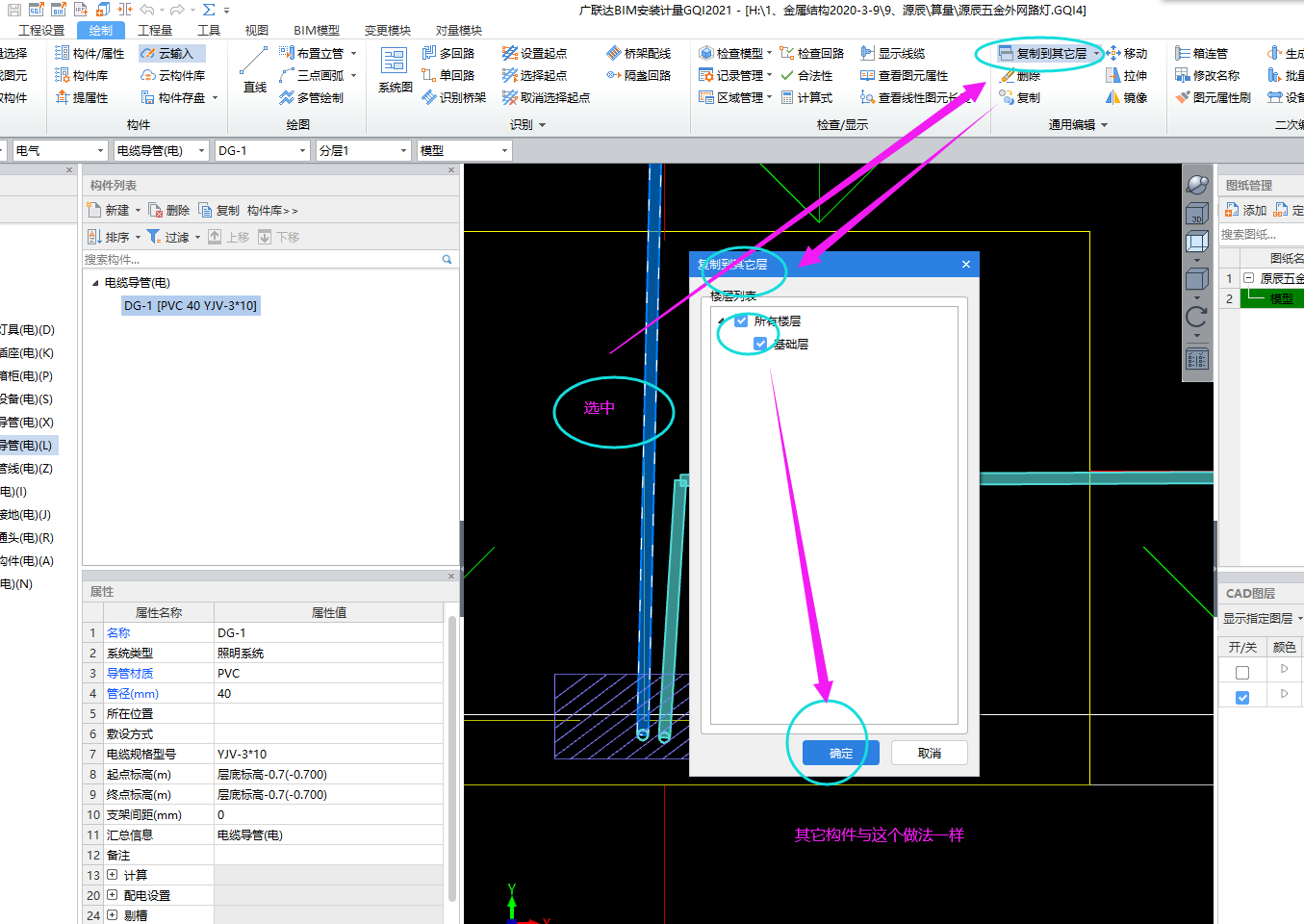Open the 电缆导管(电) component type dropdown

tap(161, 150)
